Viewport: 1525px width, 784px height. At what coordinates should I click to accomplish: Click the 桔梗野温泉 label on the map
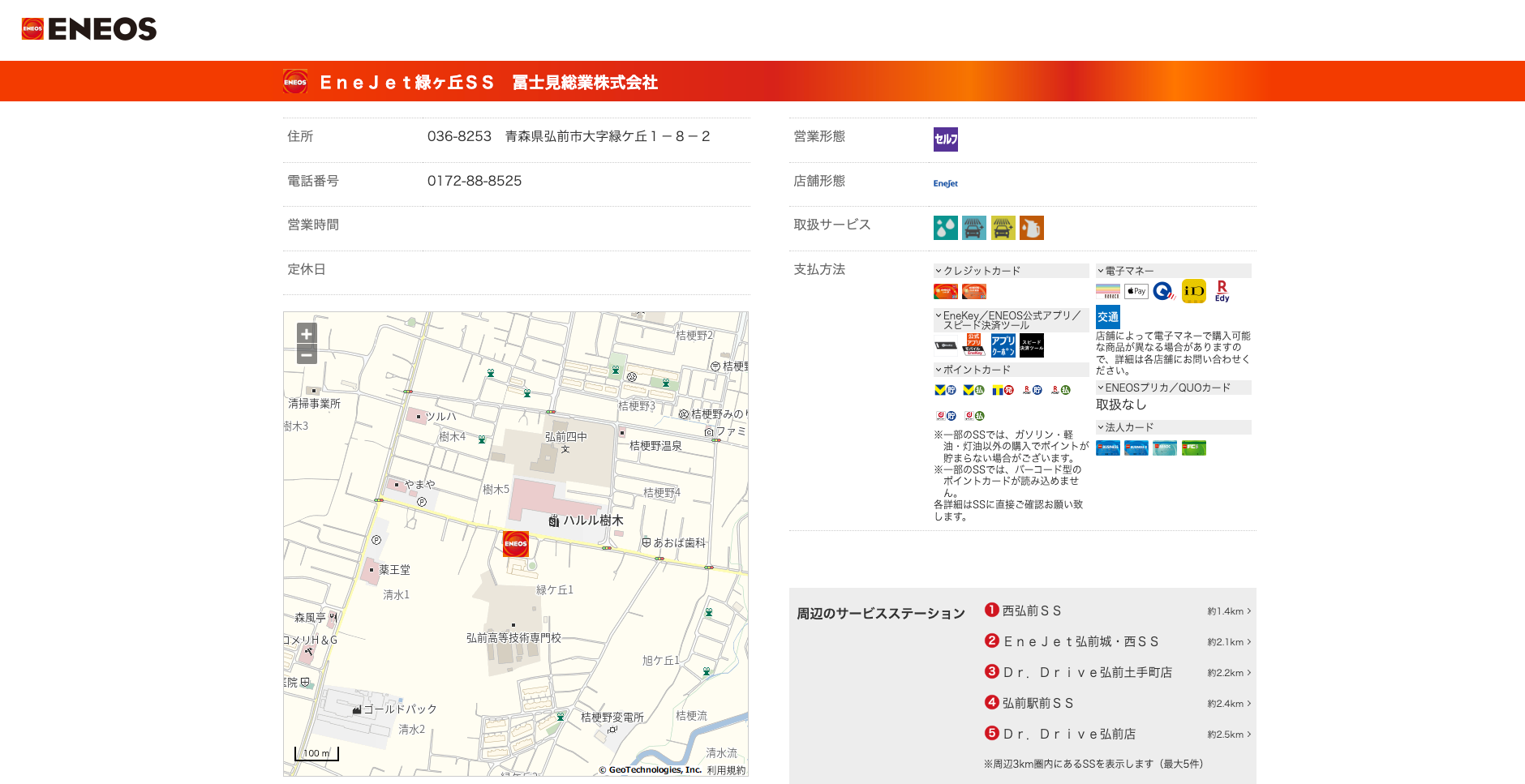click(x=655, y=446)
